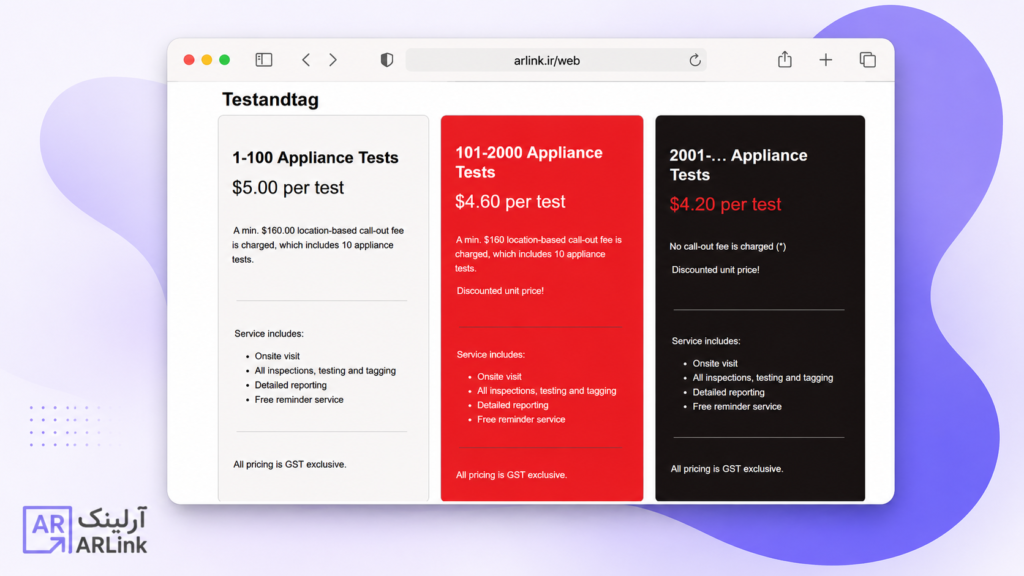Click 'Discounted unit price!' in black card
This screenshot has width=1024, height=576.
[x=715, y=269]
